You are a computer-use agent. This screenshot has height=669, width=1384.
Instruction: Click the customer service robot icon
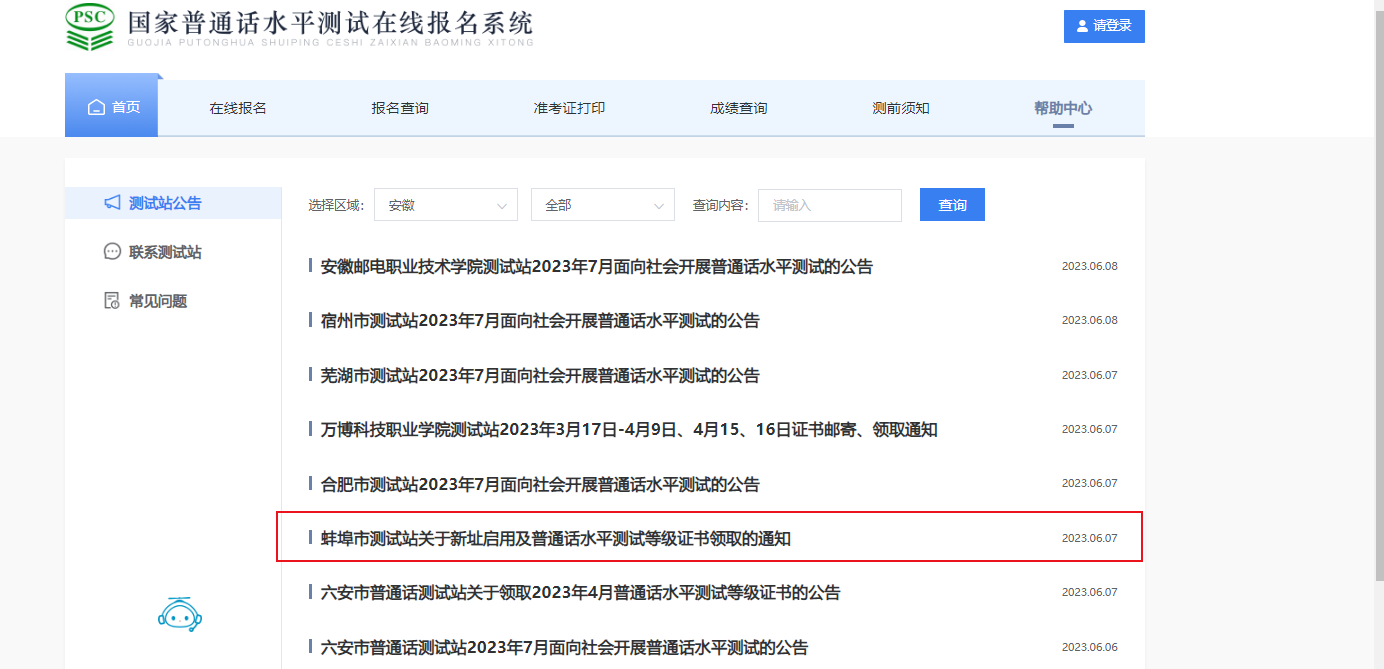180,614
